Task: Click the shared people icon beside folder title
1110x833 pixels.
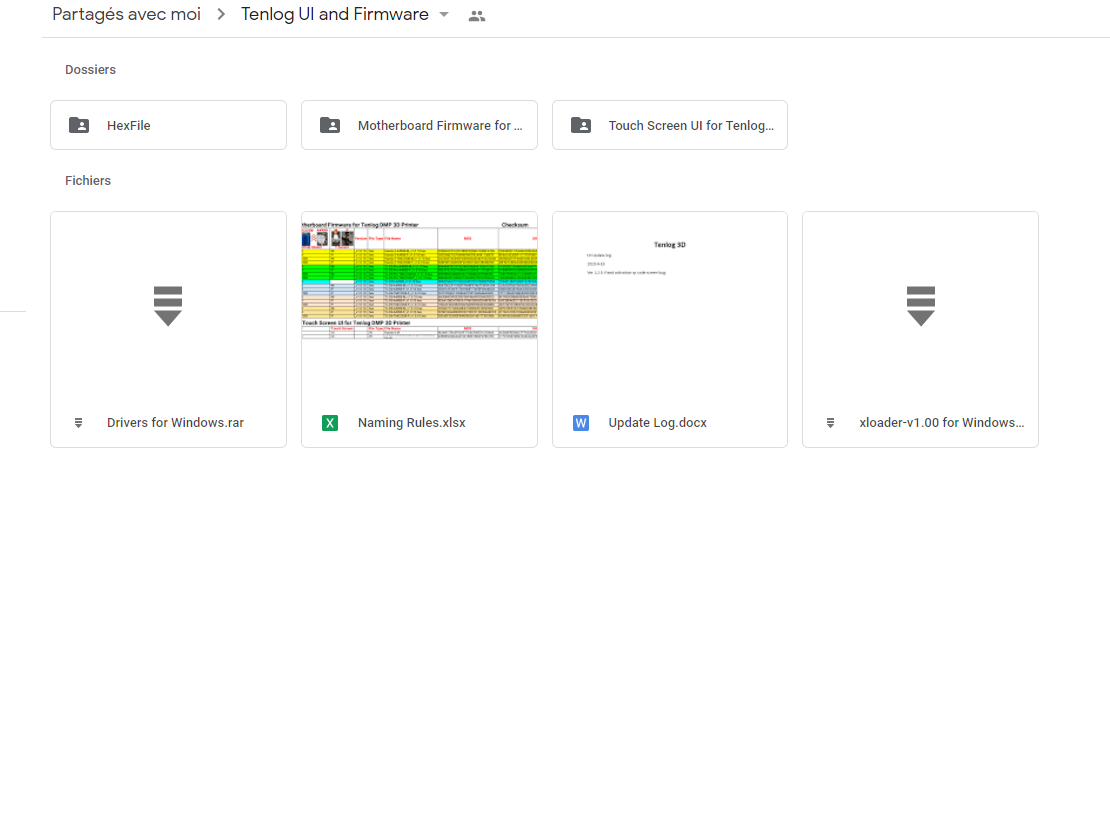Action: tap(477, 16)
